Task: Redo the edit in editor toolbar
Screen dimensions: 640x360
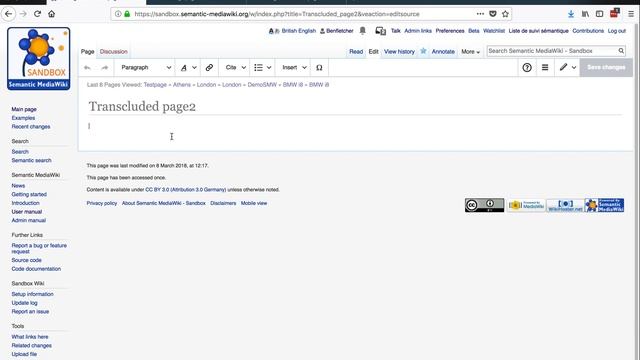Action: click(105, 67)
